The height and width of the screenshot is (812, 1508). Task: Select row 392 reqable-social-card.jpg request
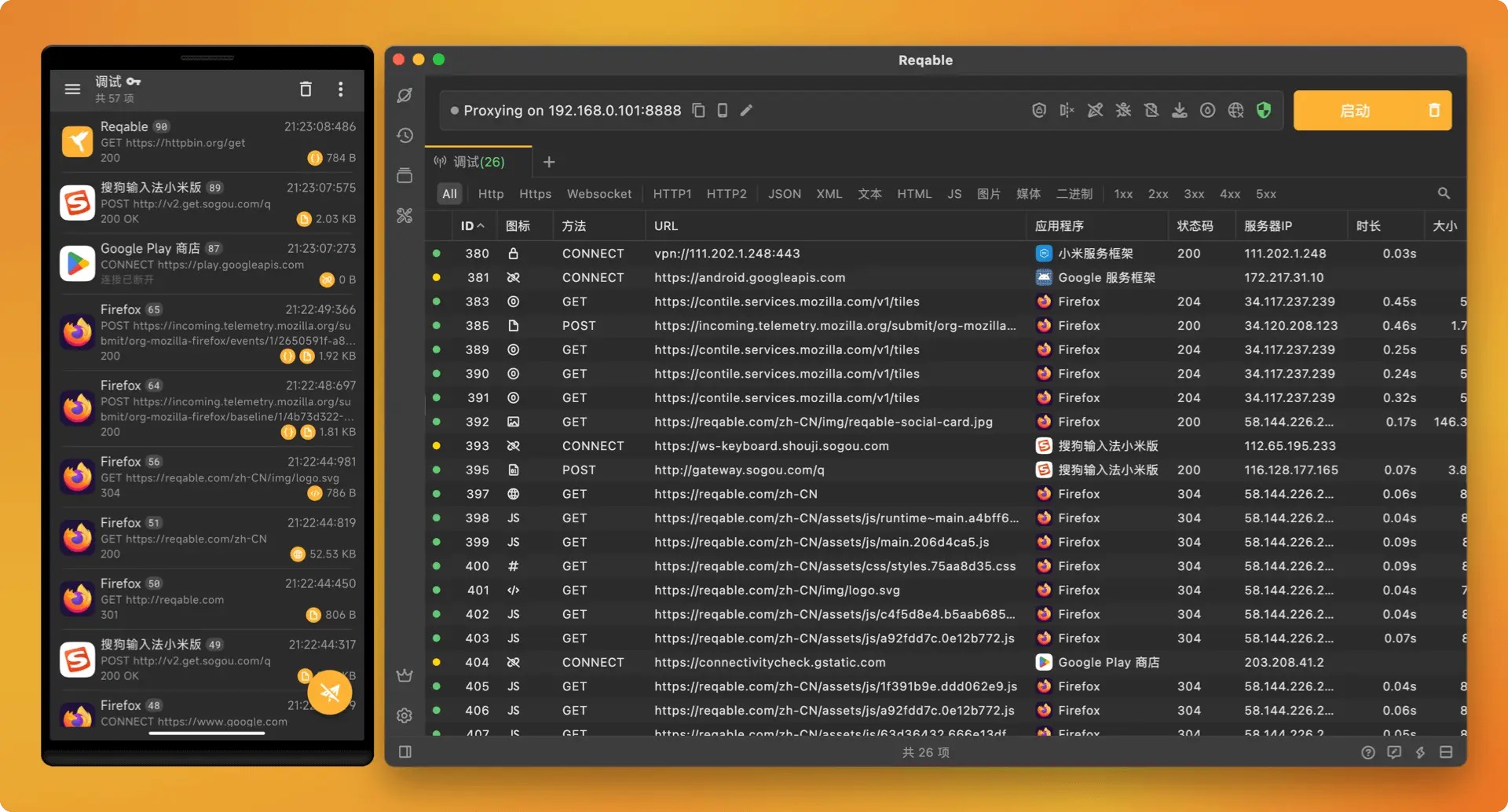click(x=946, y=422)
